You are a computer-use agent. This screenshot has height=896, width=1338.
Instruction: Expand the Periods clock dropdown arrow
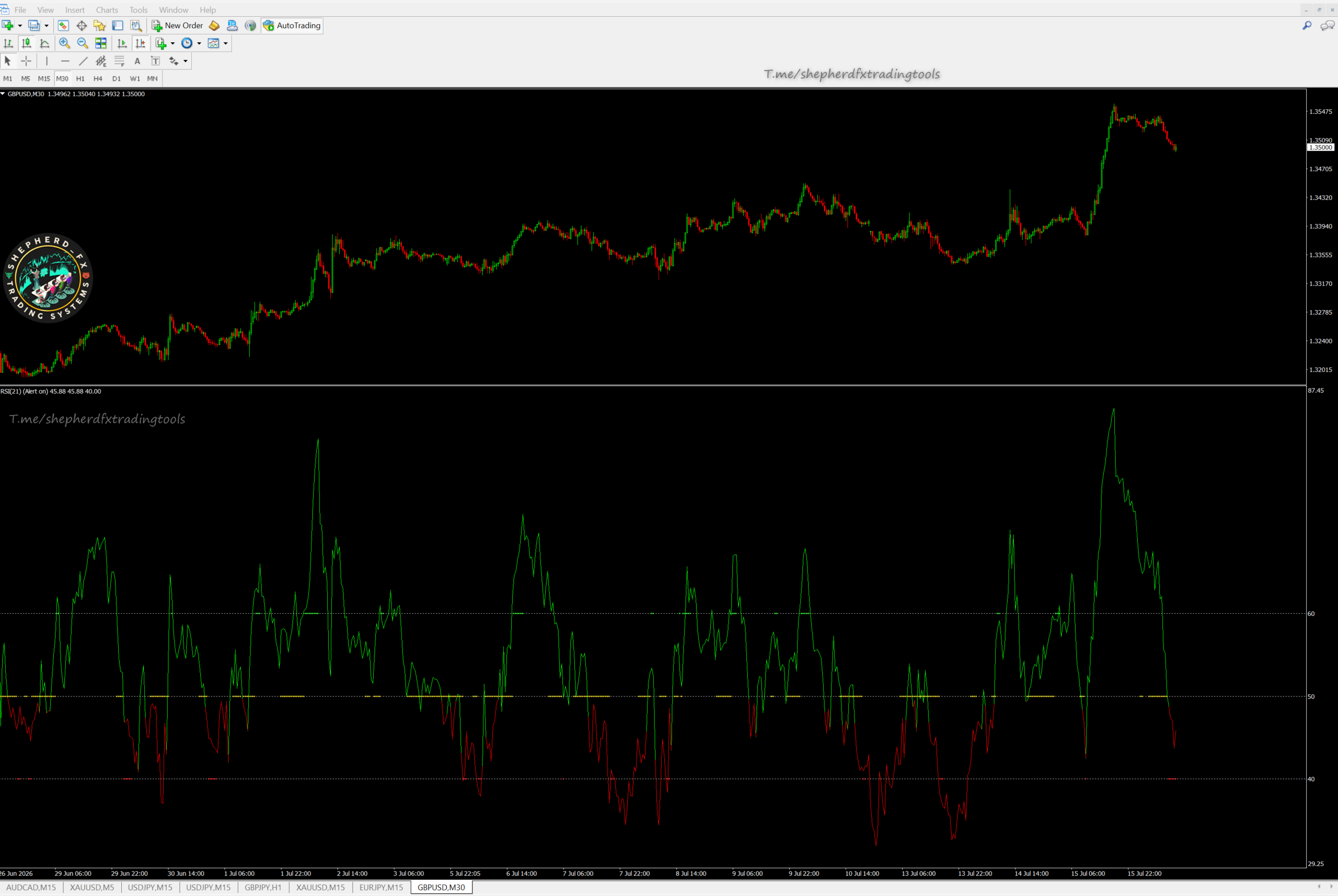pos(199,43)
